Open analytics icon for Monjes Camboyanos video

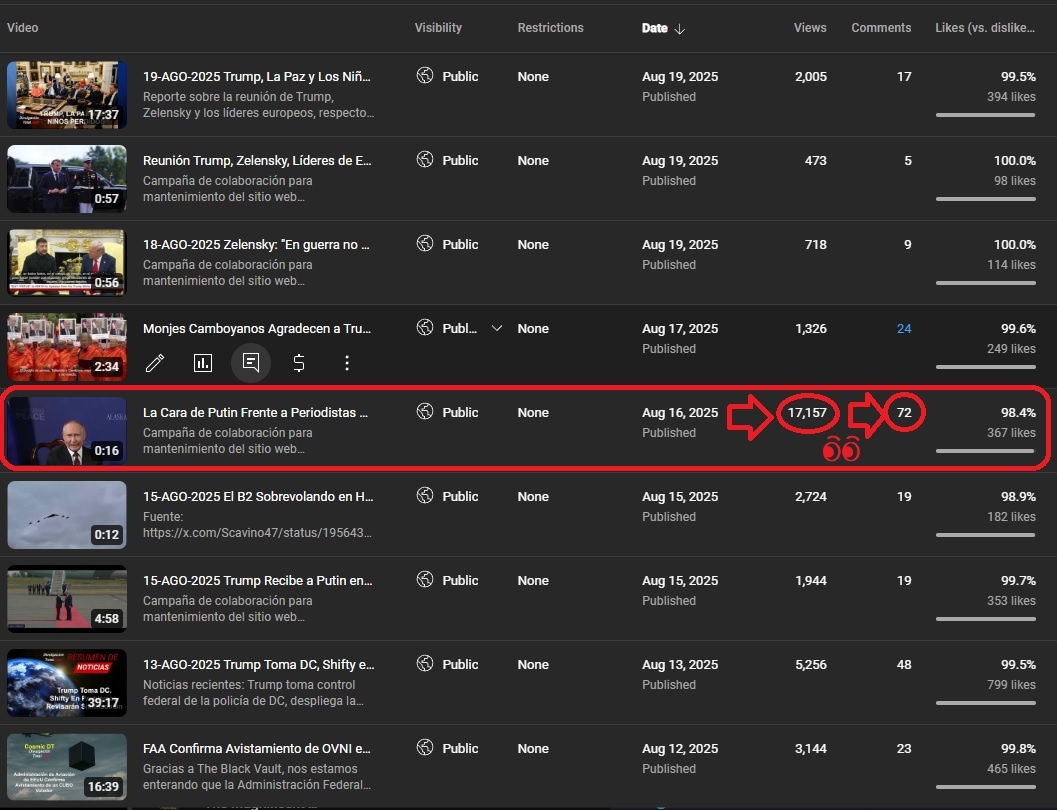203,363
